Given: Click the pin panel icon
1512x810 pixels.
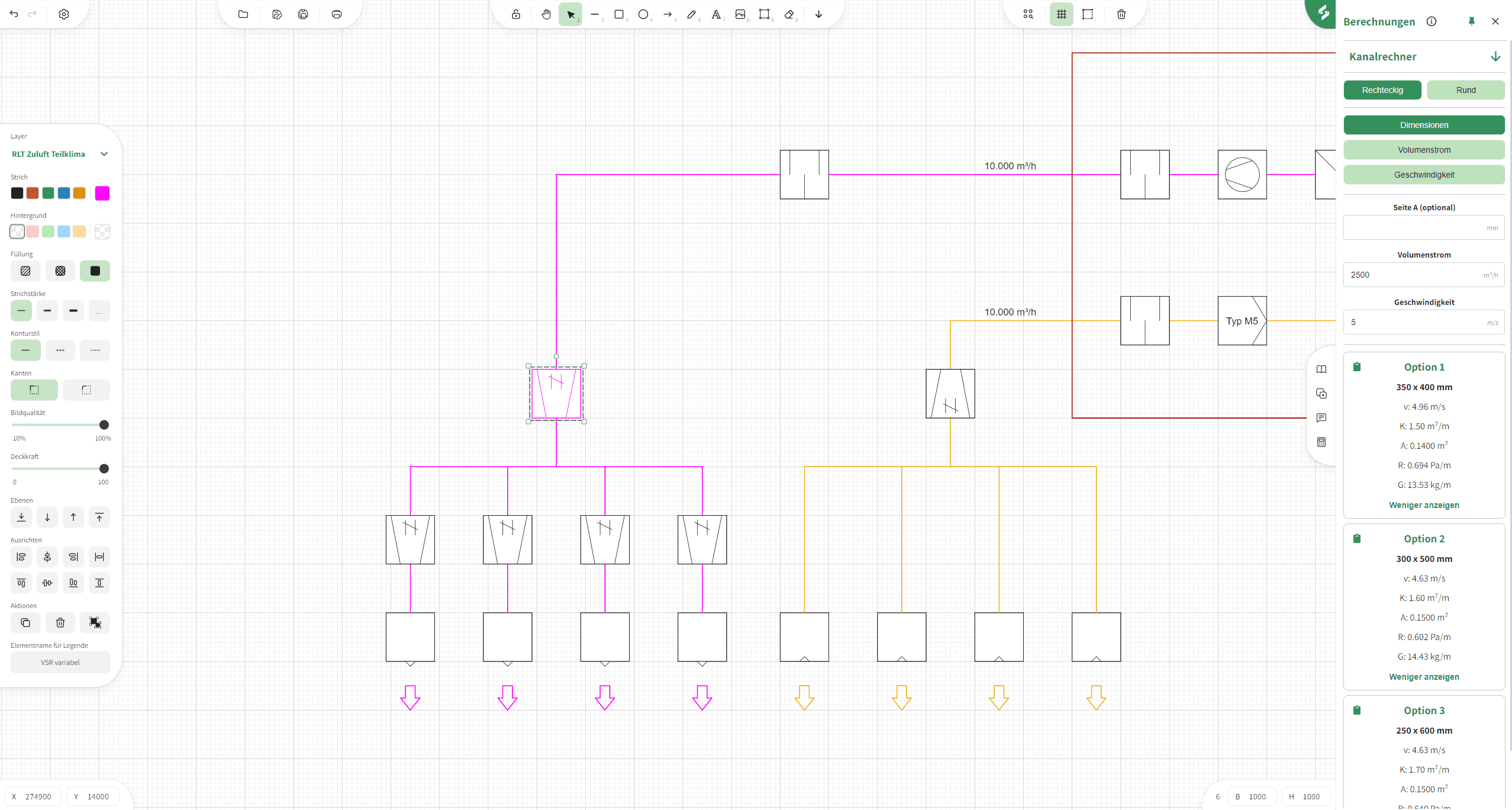Looking at the screenshot, I should (1472, 21).
